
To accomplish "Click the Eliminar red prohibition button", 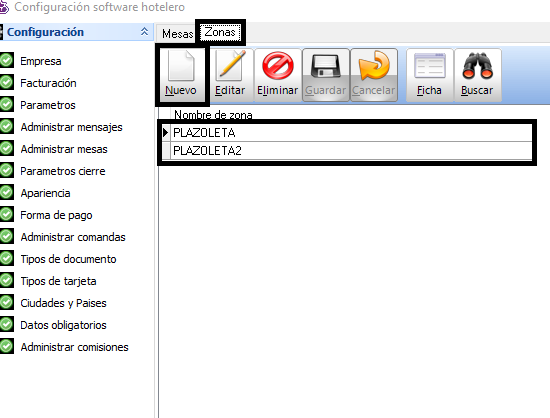I will click(x=278, y=75).
